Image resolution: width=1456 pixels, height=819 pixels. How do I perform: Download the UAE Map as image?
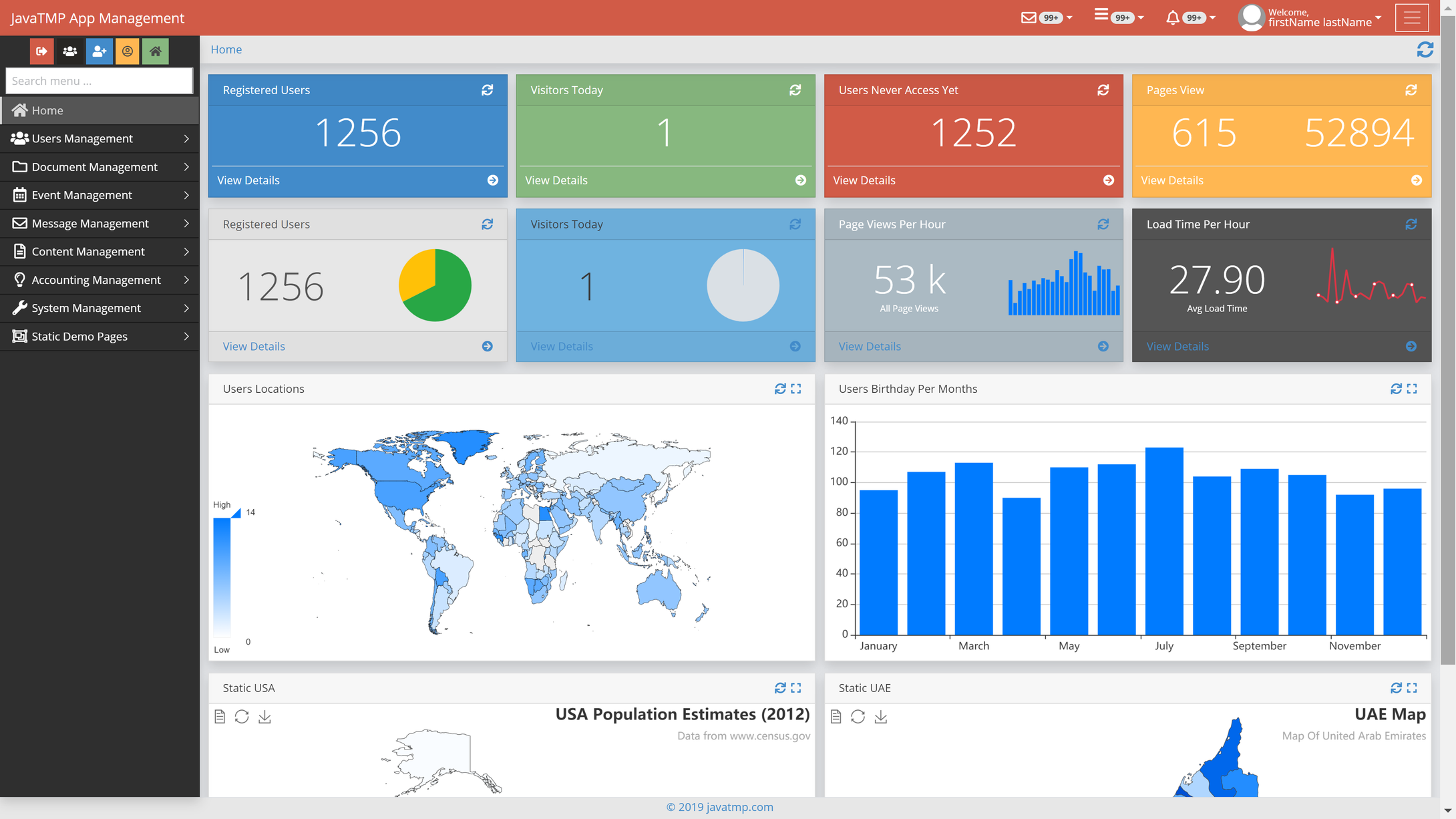(881, 717)
